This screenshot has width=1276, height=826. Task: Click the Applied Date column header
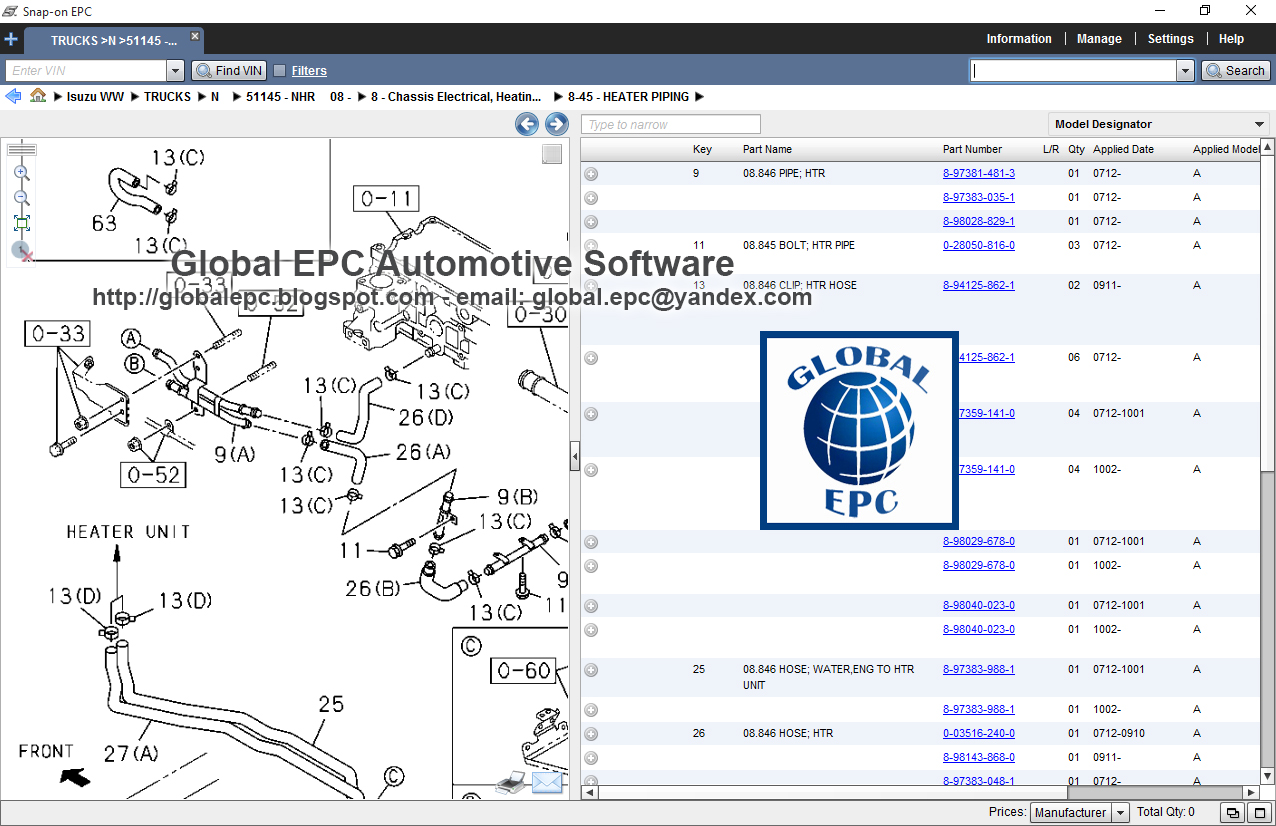1123,149
